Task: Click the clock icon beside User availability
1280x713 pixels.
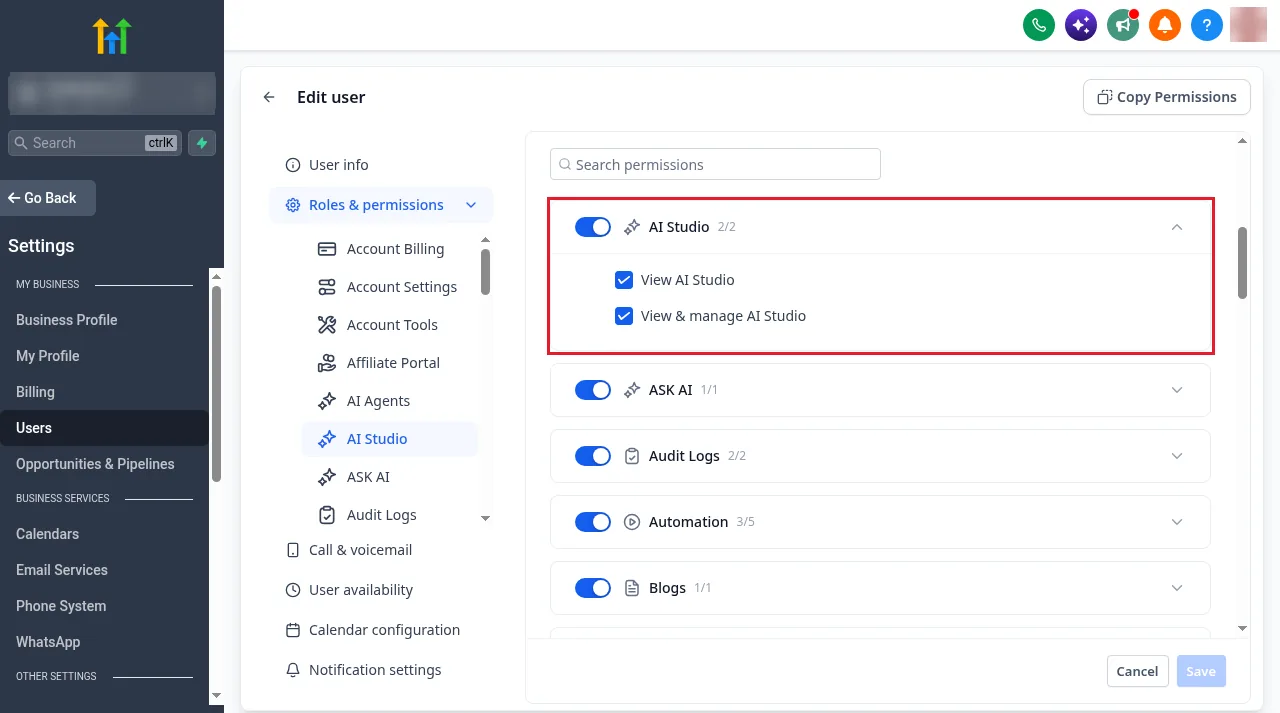Action: click(x=293, y=590)
